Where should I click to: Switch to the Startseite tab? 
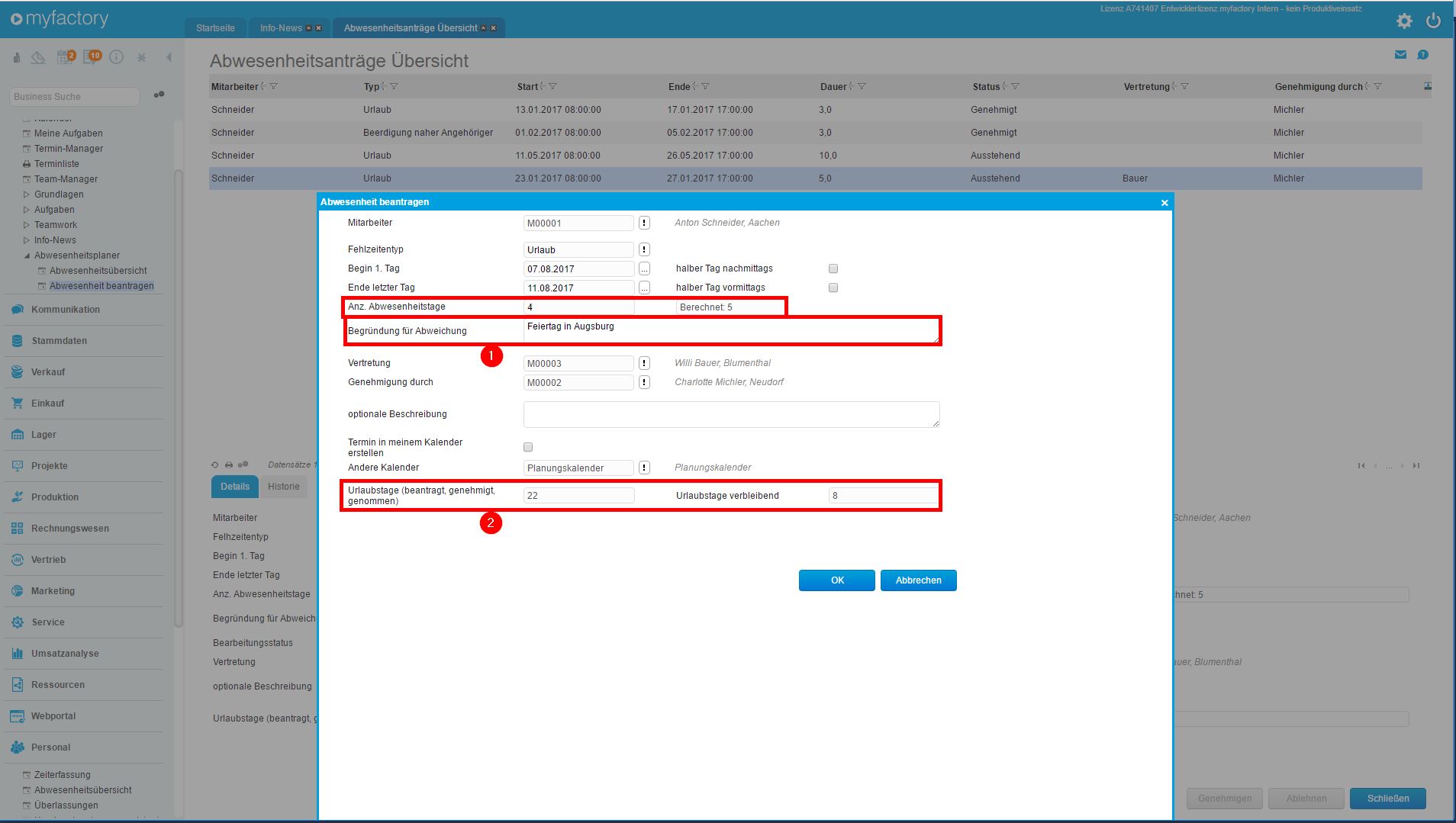tap(215, 28)
